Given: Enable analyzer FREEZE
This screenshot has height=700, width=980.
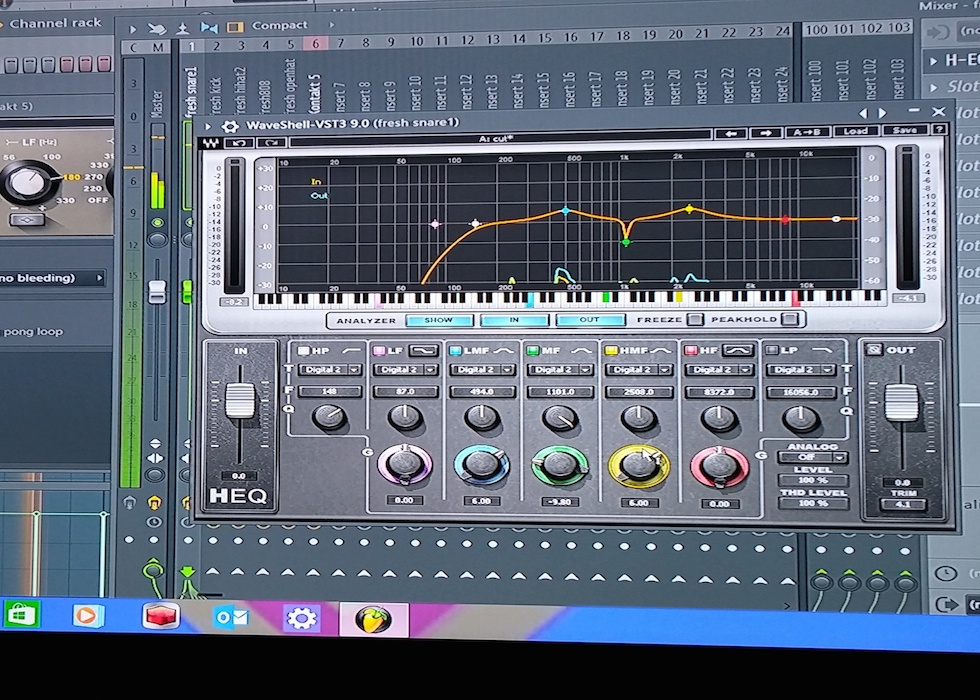Looking at the screenshot, I should coord(694,319).
